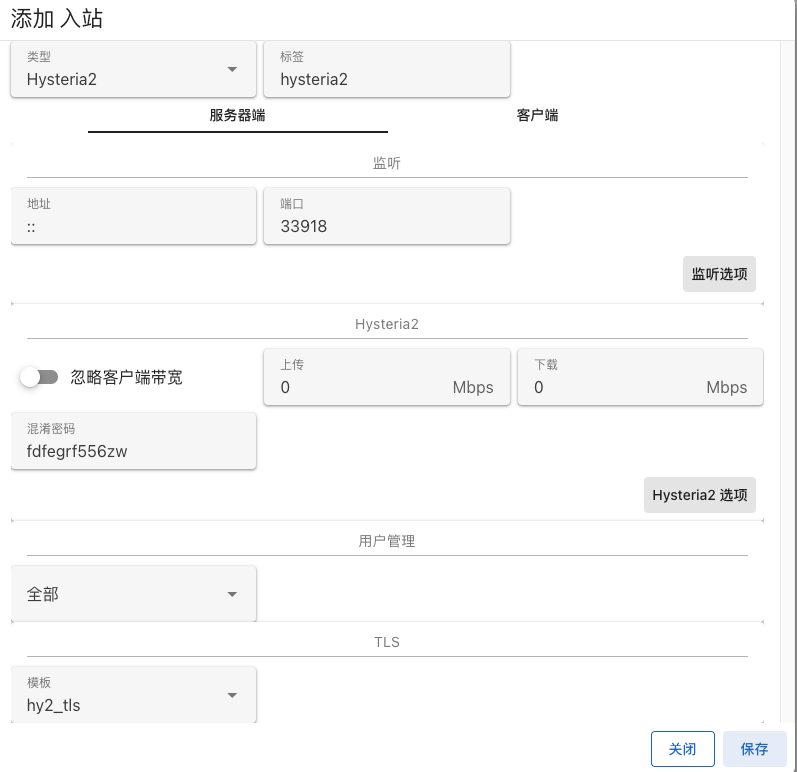
Task: Click the arrow icon in 模板 selector
Action: point(232,695)
